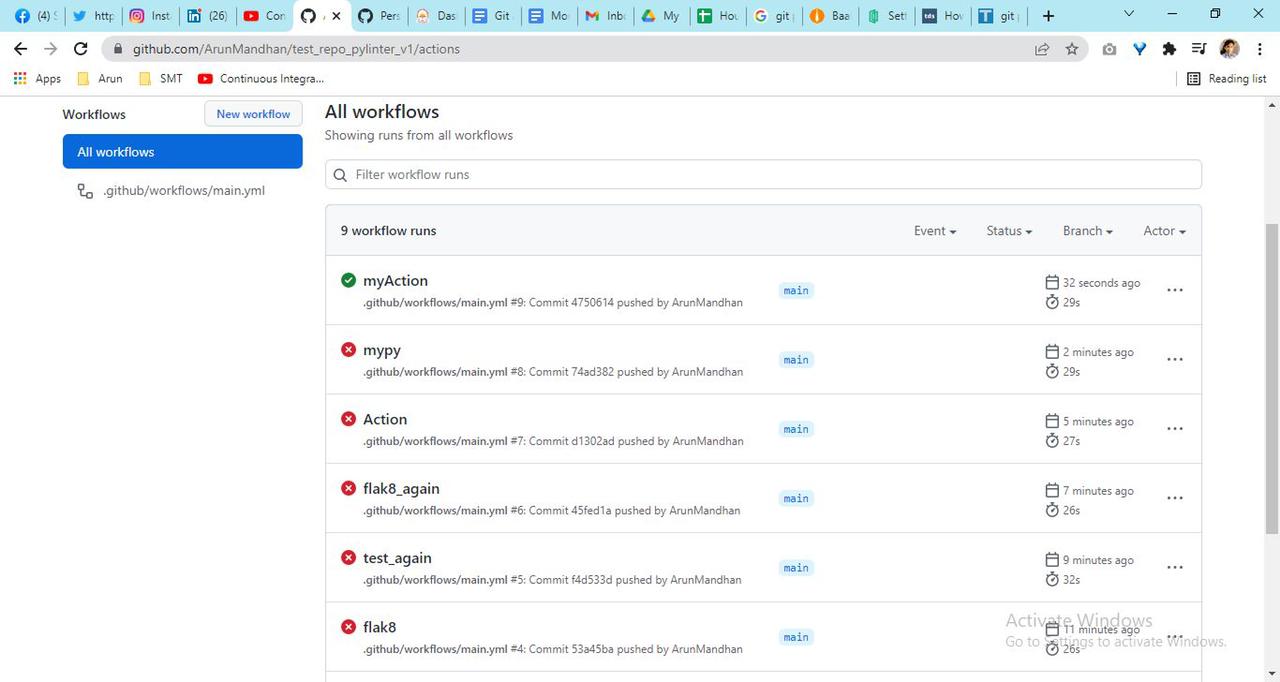Click the page reload icon
This screenshot has width=1280, height=682.
[x=80, y=48]
